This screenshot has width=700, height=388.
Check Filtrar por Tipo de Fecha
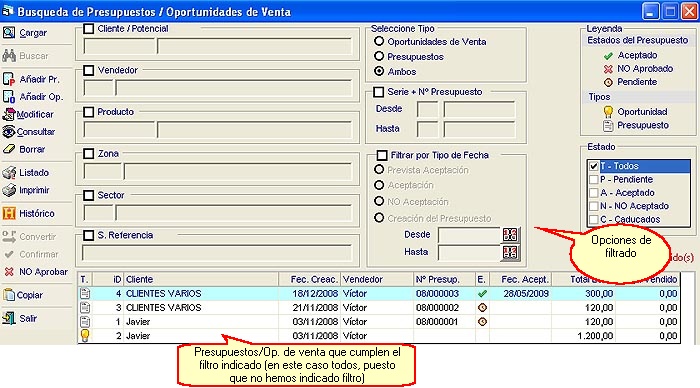pyautogui.click(x=382, y=155)
